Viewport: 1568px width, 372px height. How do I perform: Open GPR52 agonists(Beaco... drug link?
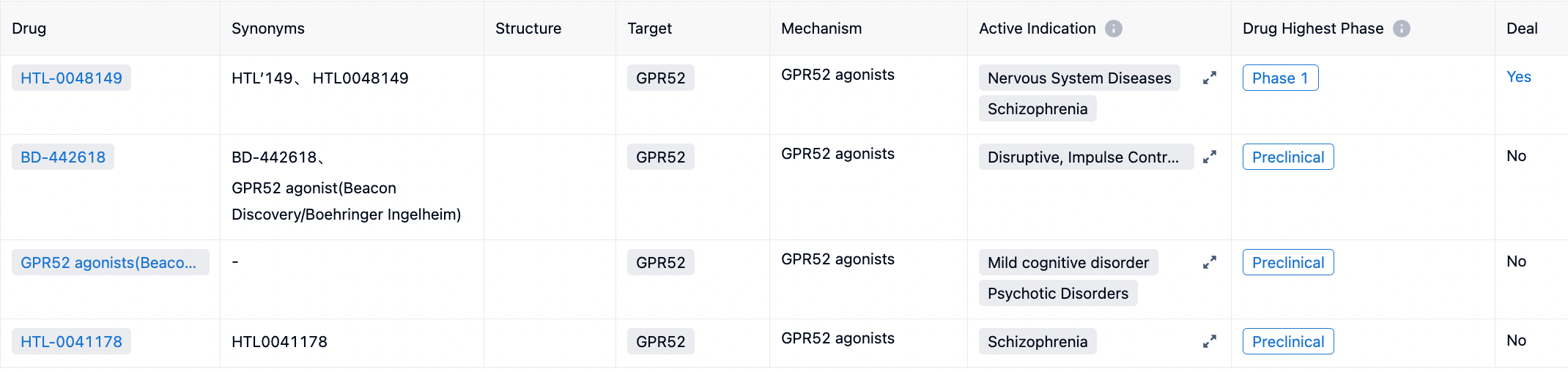pos(108,263)
